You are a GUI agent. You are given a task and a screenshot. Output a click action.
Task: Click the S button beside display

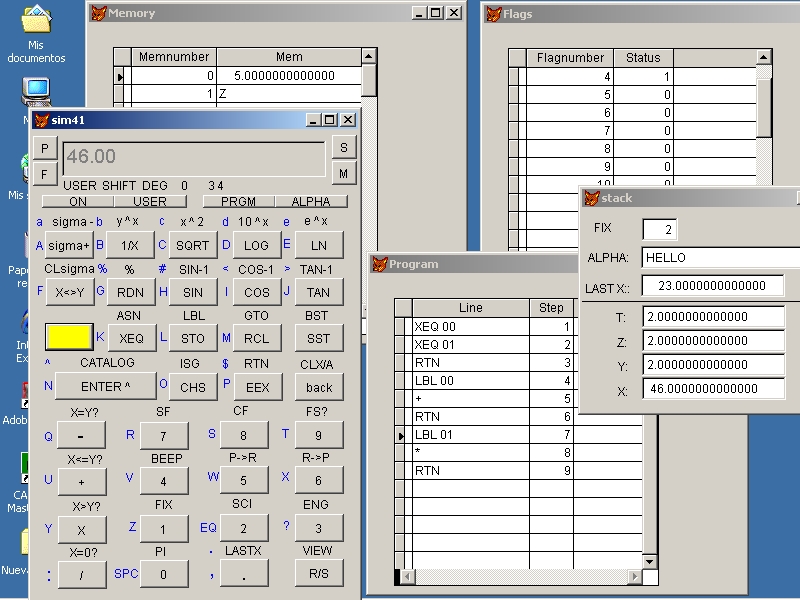coord(343,147)
